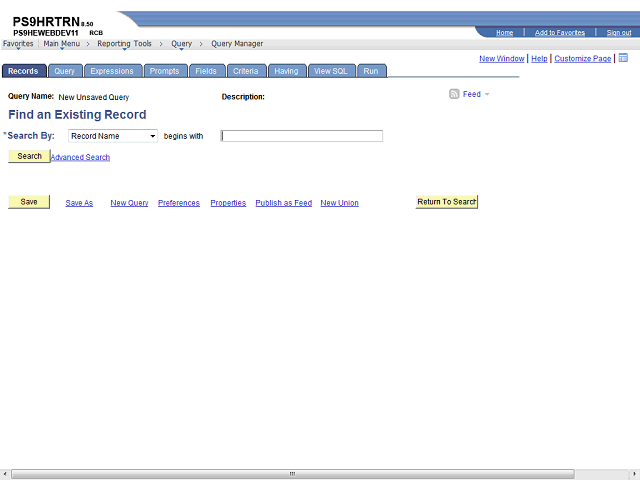Switch to the Records tab
Viewport: 640px width, 480px height.
pos(23,71)
